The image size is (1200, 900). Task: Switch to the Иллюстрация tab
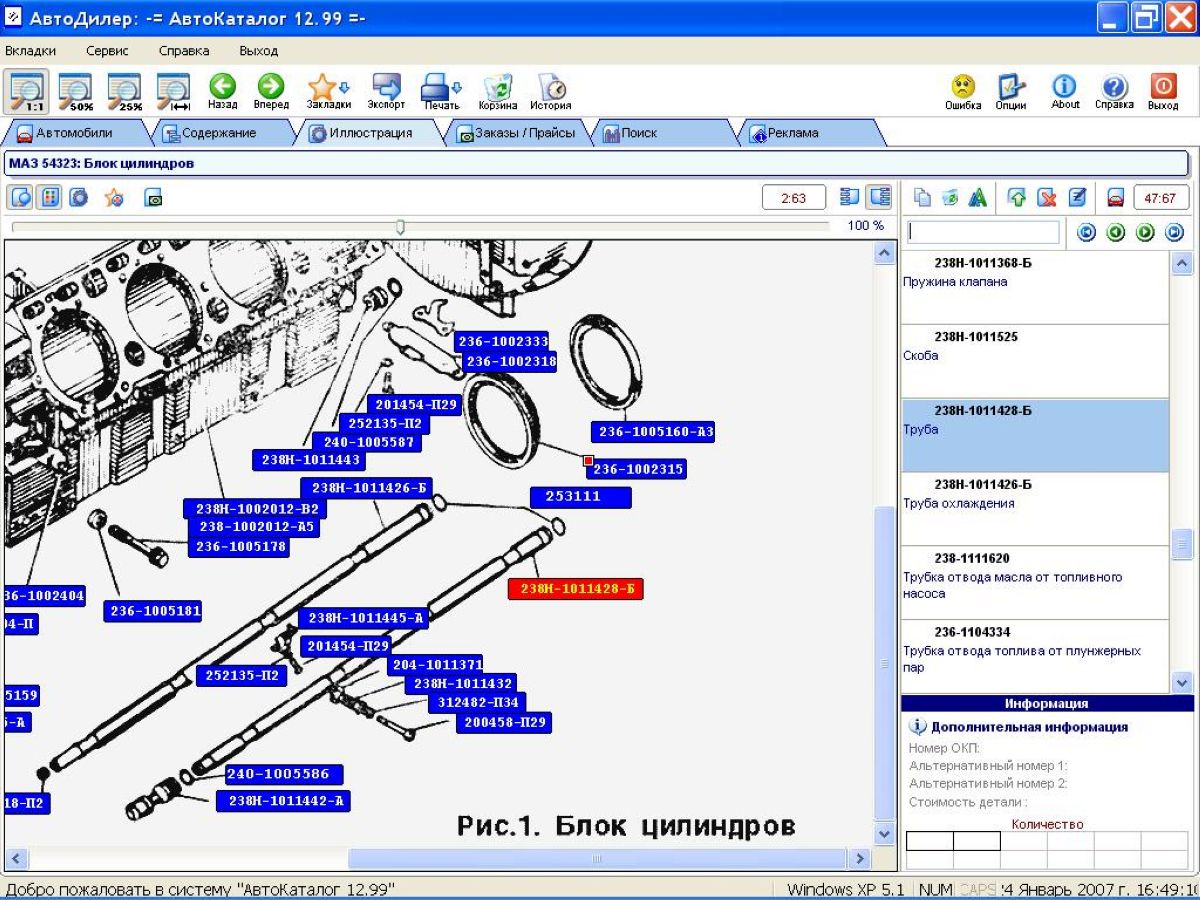click(370, 132)
